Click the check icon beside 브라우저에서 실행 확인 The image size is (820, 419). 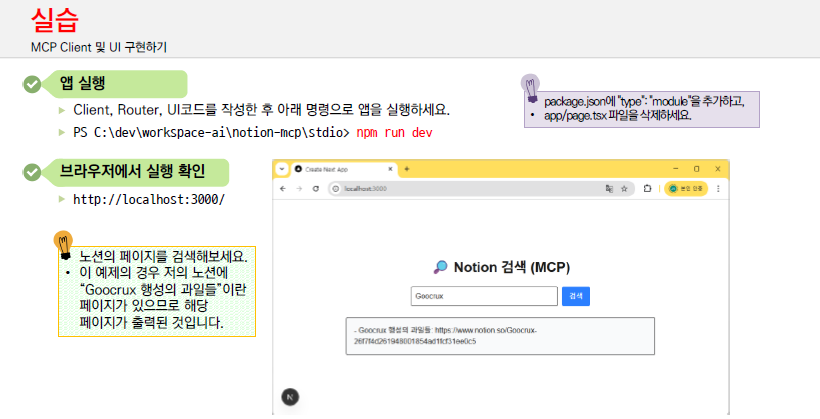coord(32,172)
